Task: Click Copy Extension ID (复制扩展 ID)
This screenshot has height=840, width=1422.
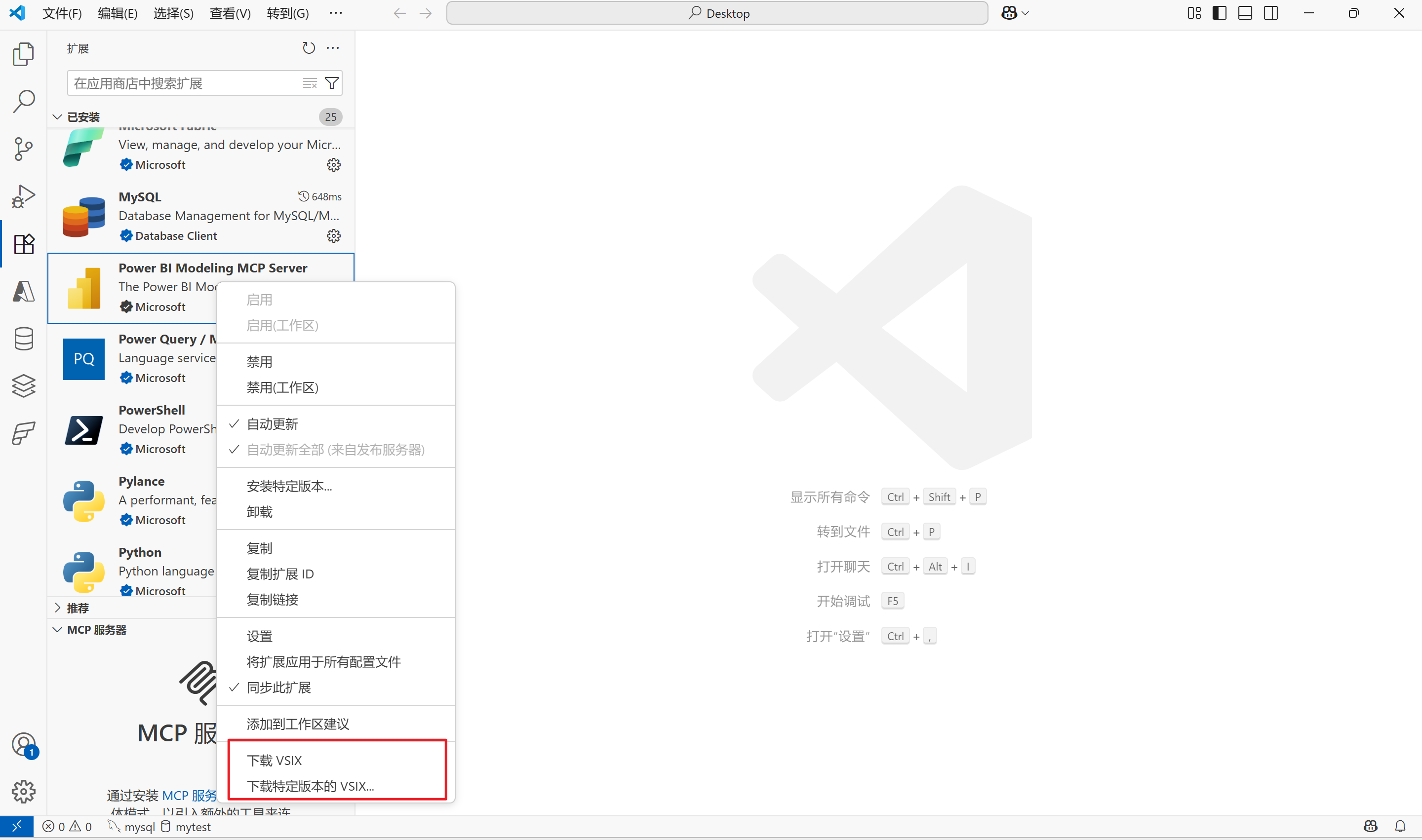Action: (280, 574)
